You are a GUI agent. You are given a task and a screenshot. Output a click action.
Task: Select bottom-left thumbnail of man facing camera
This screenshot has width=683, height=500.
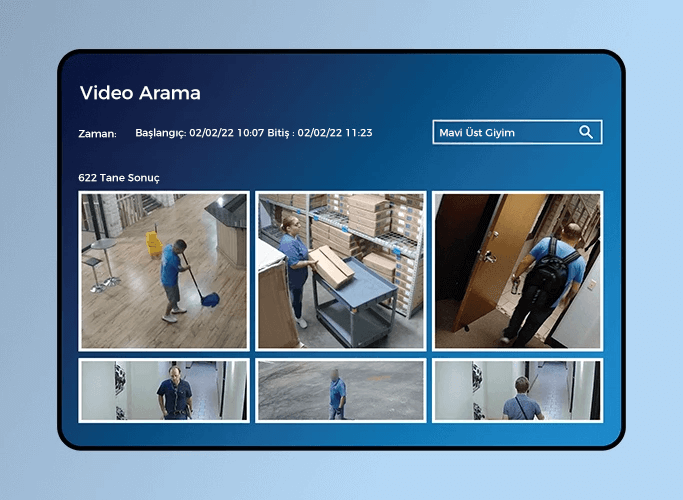coord(163,390)
